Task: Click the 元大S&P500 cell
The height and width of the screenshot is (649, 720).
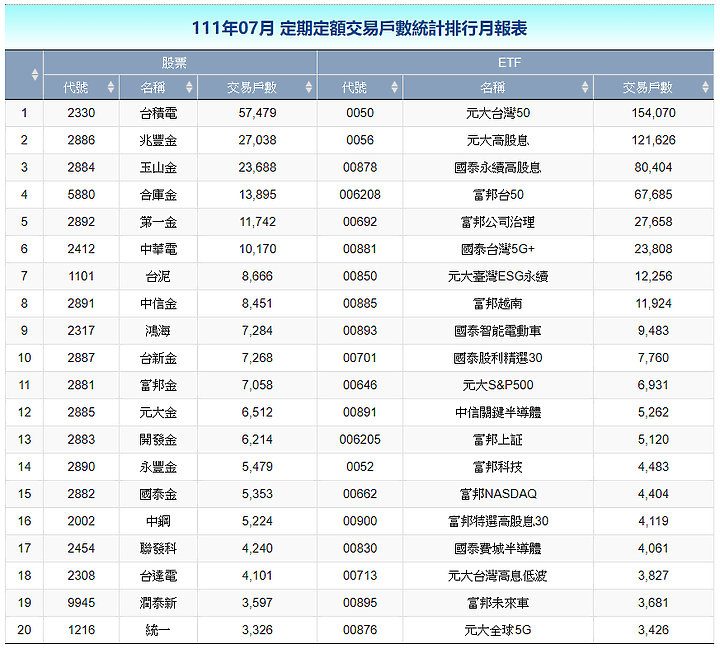Action: pyautogui.click(x=498, y=385)
